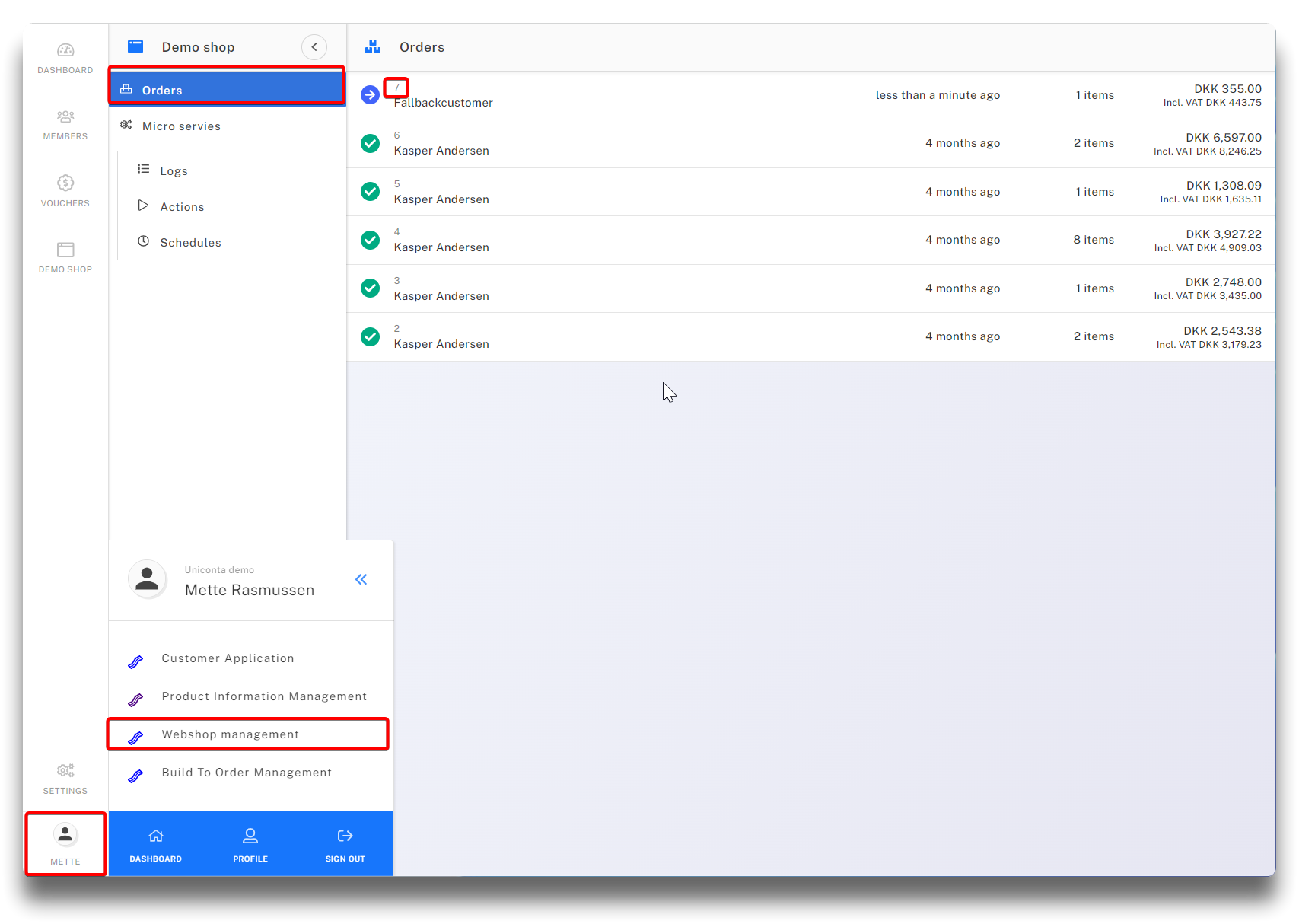Select Orders in the Demo shop menu
The width and height of the screenshot is (1299, 924).
pyautogui.click(x=162, y=90)
